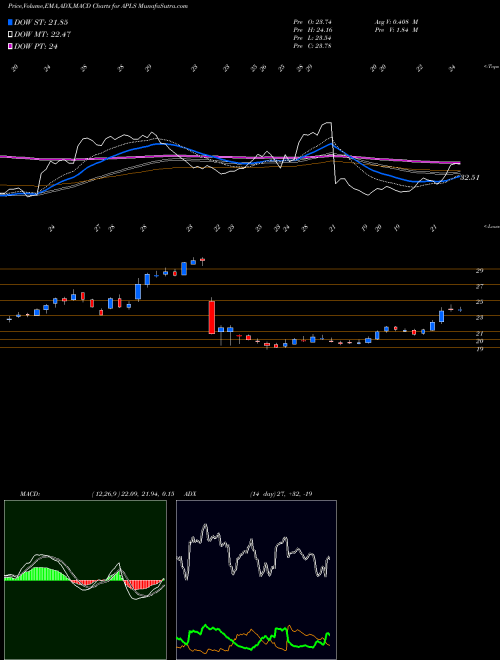Click the 19 price axis label
The height and width of the screenshot is (660, 500).
(479, 349)
